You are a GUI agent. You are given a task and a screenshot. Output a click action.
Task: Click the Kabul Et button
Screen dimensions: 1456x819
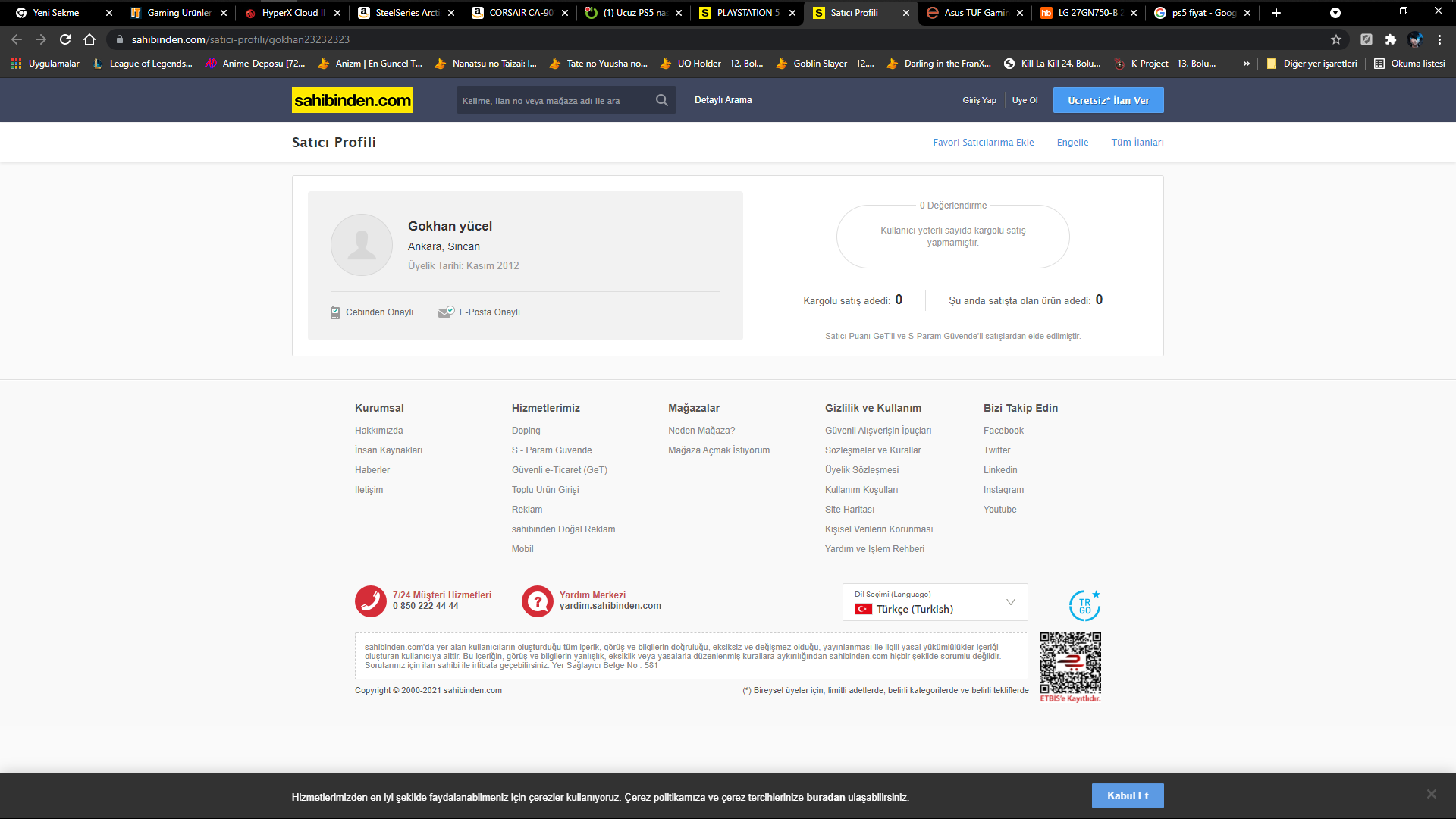[1127, 795]
